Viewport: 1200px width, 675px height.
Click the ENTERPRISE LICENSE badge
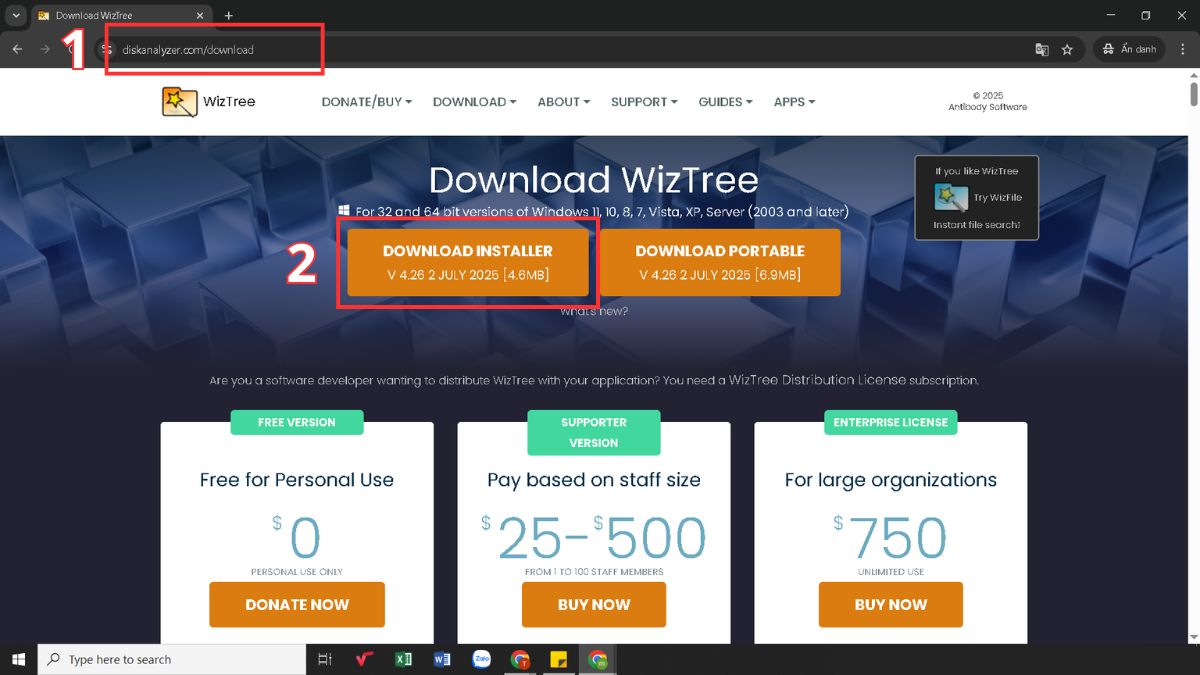tap(891, 422)
